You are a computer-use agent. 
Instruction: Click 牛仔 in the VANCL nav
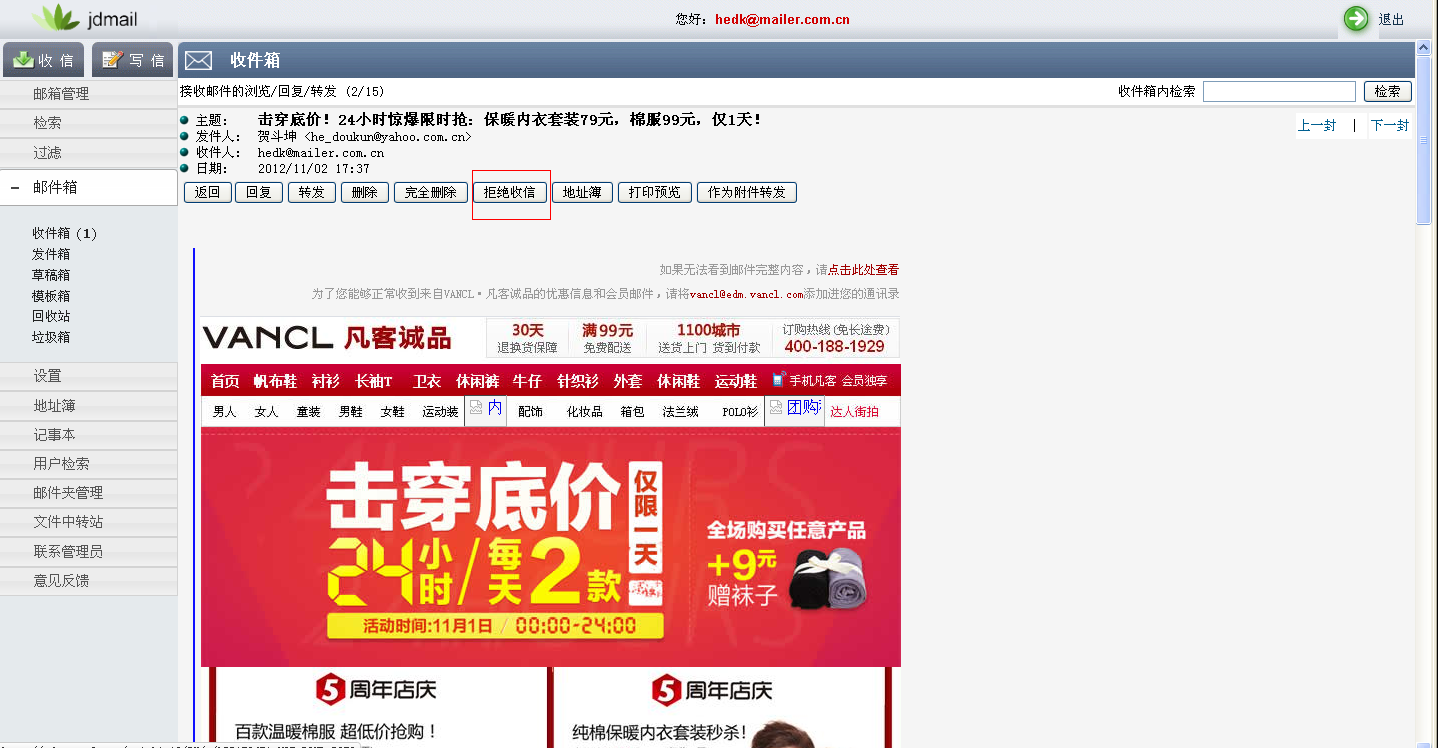point(527,381)
